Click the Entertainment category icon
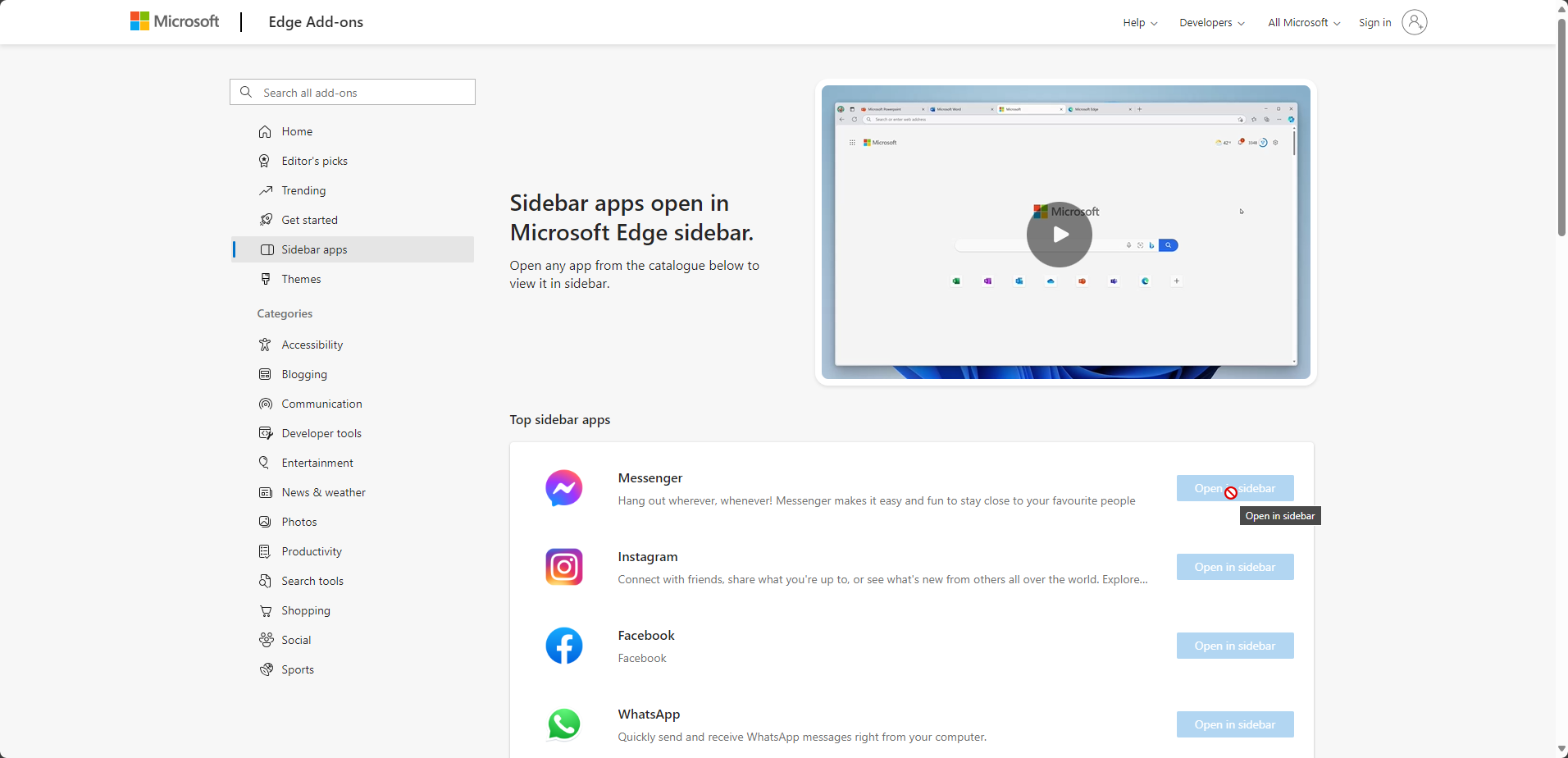 pyautogui.click(x=265, y=463)
